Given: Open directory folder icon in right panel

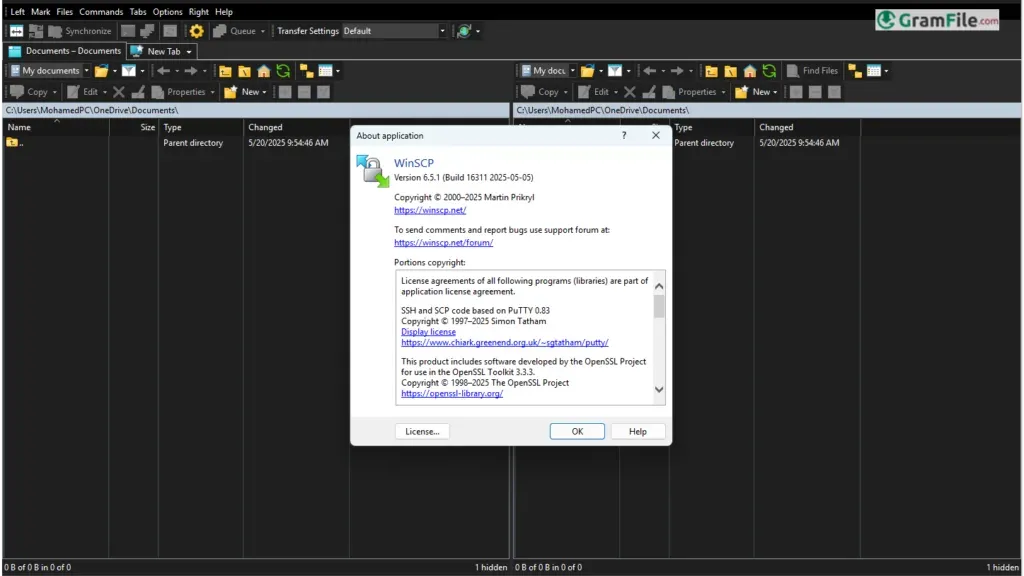Looking at the screenshot, I should (588, 71).
